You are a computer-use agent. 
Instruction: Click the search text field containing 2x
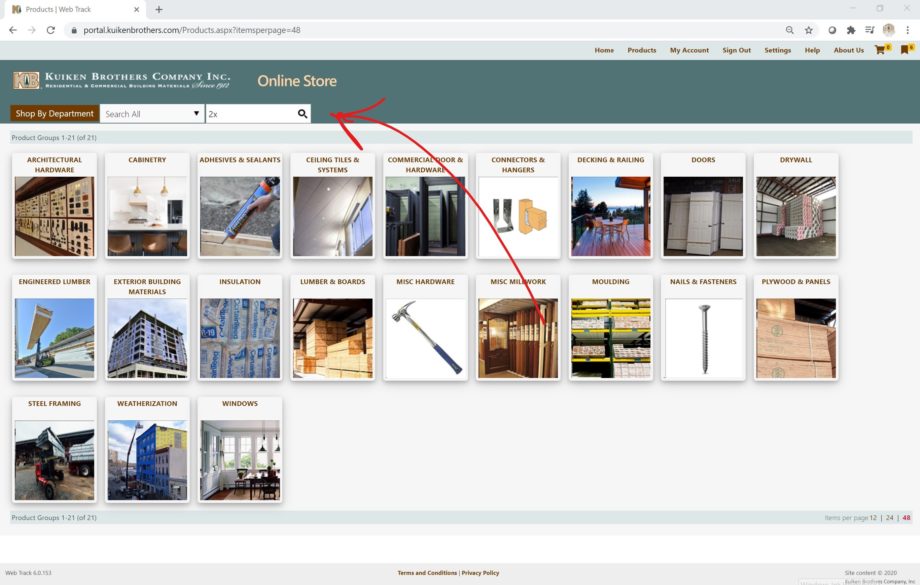(251, 114)
